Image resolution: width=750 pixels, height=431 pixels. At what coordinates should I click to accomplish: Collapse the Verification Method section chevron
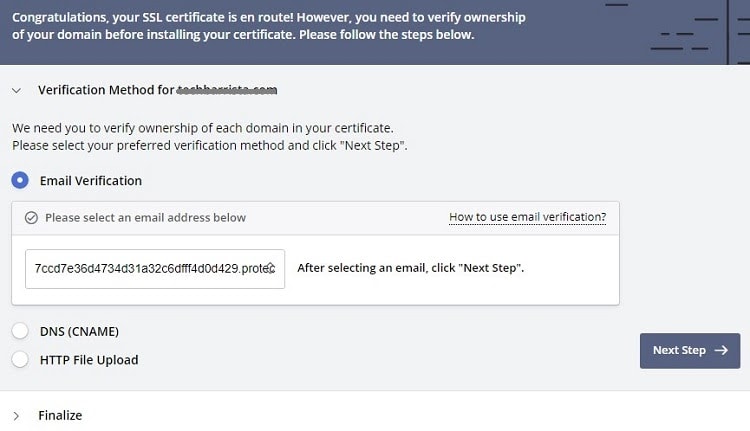coord(17,90)
